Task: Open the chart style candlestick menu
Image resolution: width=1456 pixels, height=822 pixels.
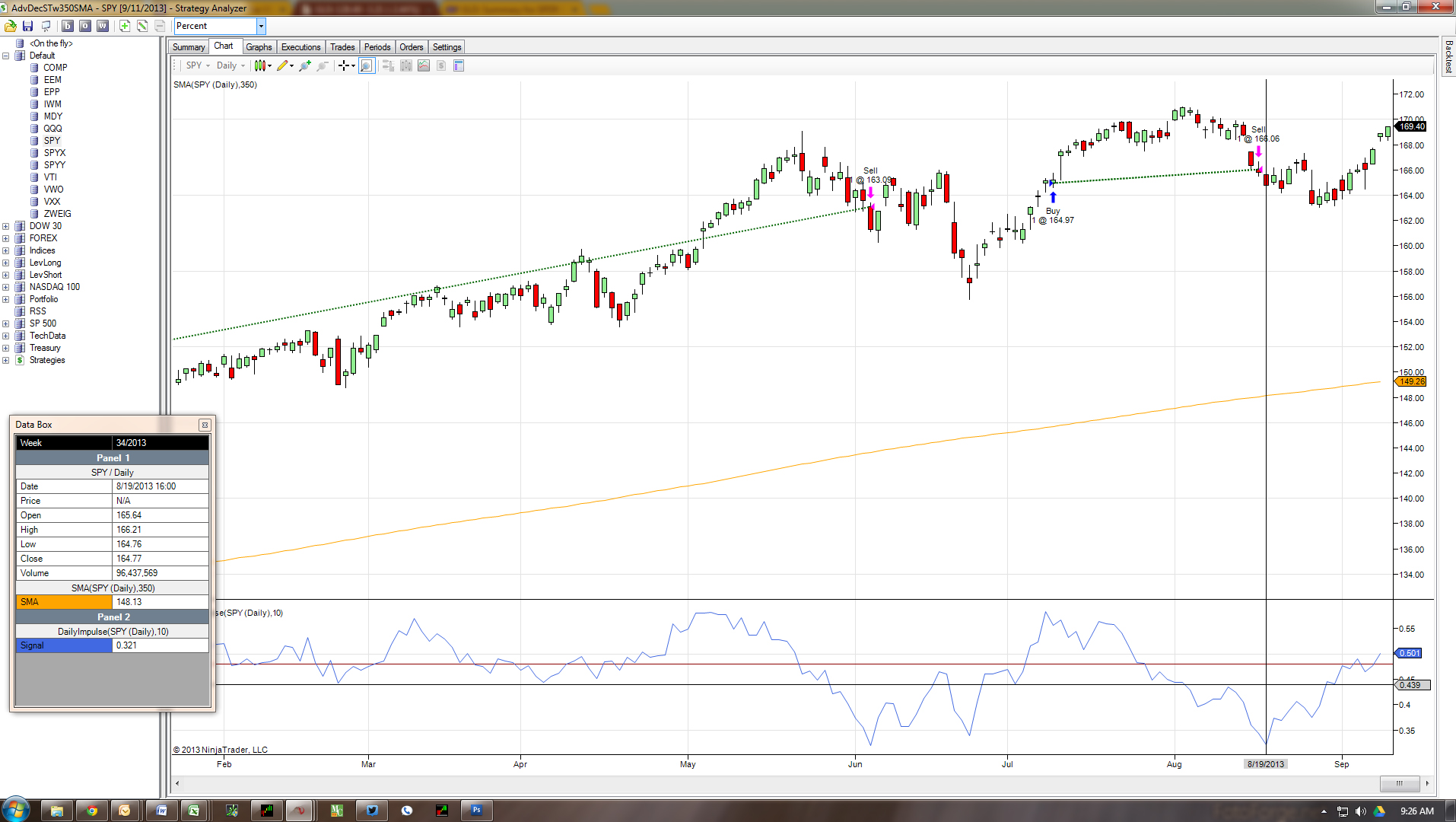Action: click(262, 65)
